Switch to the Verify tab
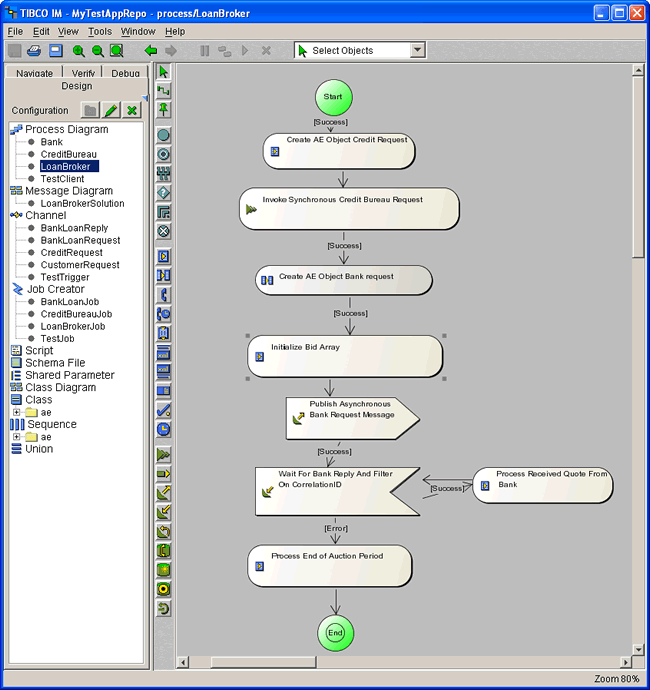This screenshot has width=650, height=690. point(83,73)
